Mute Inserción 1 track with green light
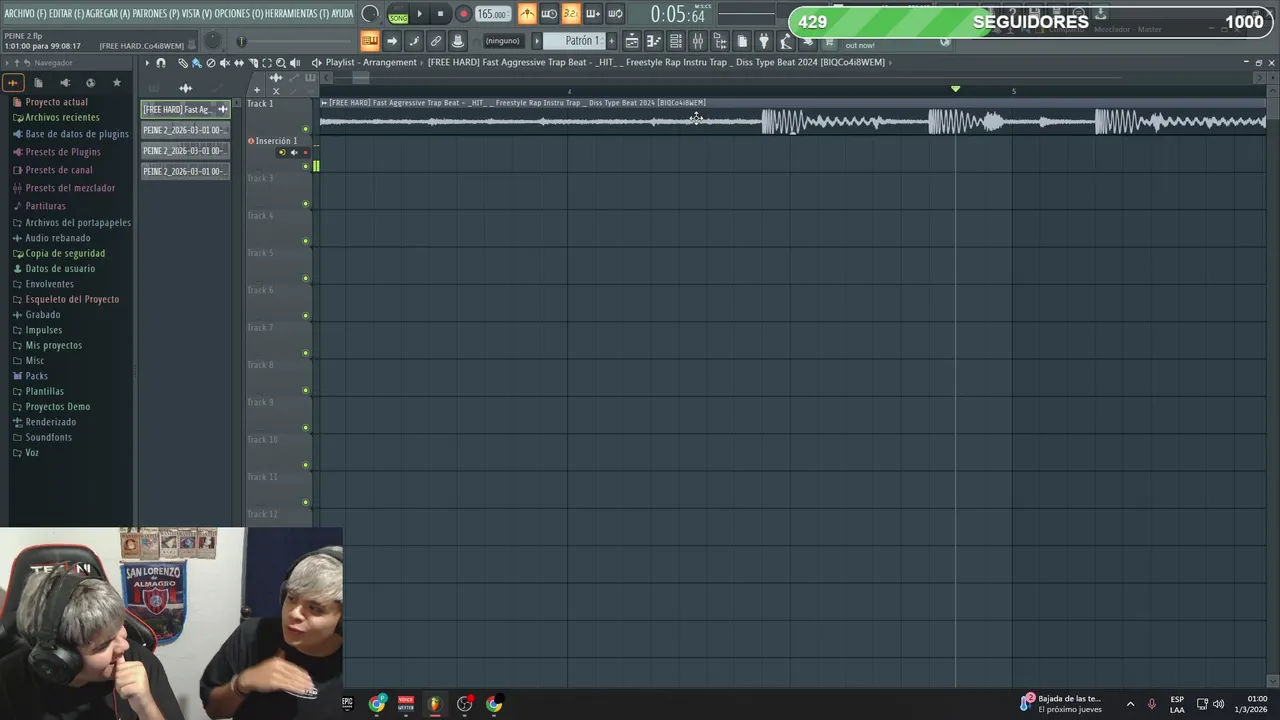Viewport: 1280px width, 720px height. pos(305,166)
